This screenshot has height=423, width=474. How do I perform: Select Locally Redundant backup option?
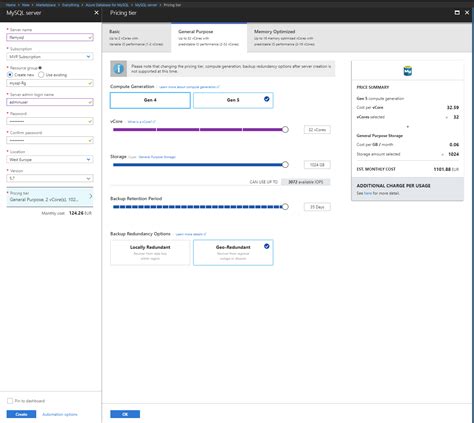[x=150, y=252]
